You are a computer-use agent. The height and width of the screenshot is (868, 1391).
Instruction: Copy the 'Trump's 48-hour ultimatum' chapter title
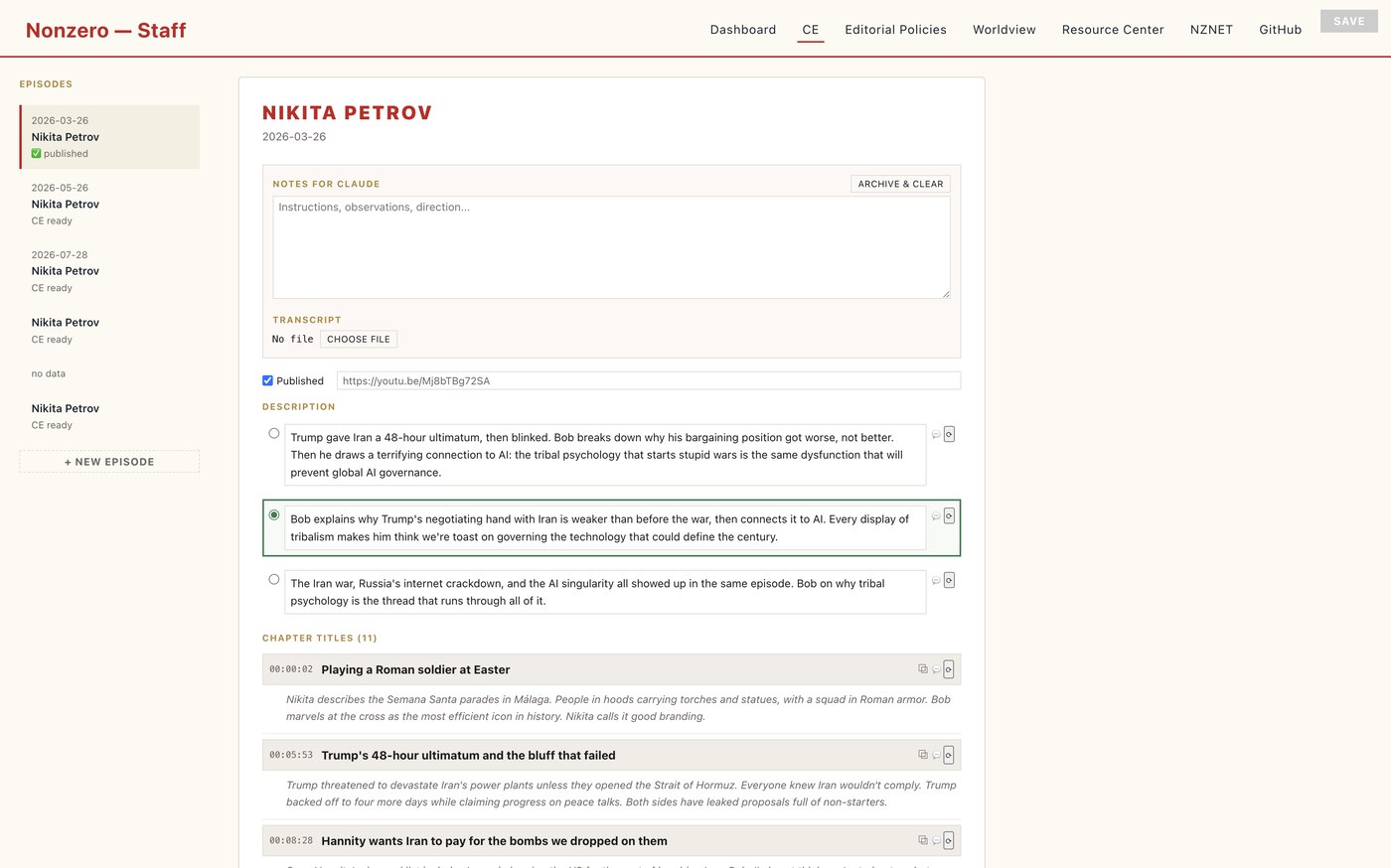(x=923, y=755)
